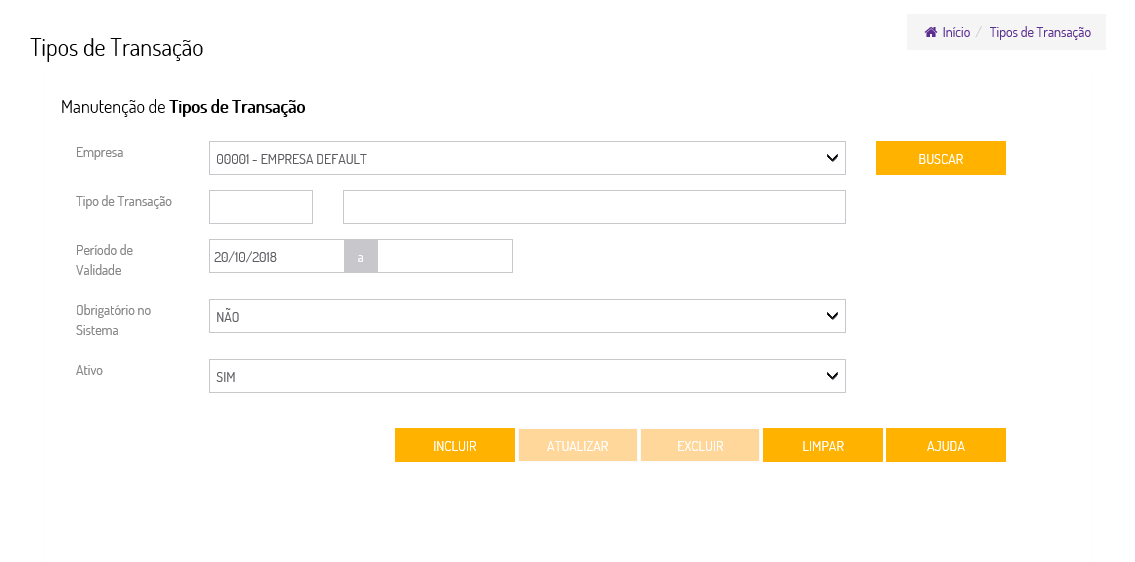This screenshot has width=1135, height=562.
Task: Open the Obrigatório no Sistema dropdown
Action: [x=527, y=316]
